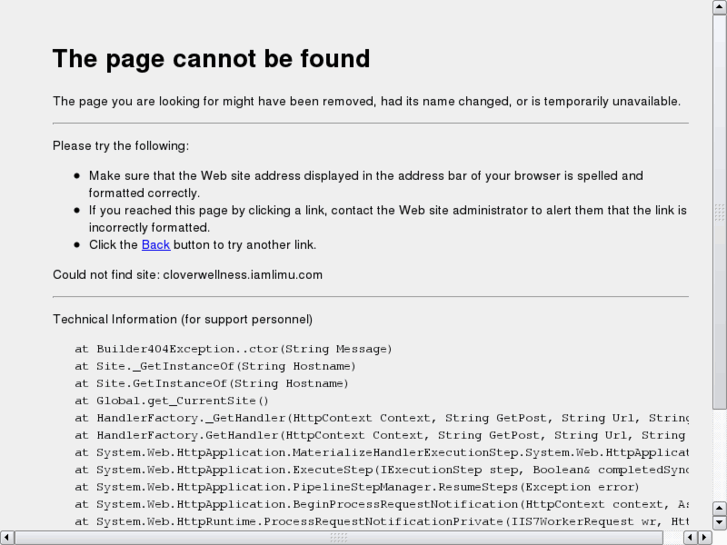The image size is (727, 545).
Task: Click the right arrow at the horizontal scrollbar's right end
Action: pyautogui.click(x=704, y=537)
